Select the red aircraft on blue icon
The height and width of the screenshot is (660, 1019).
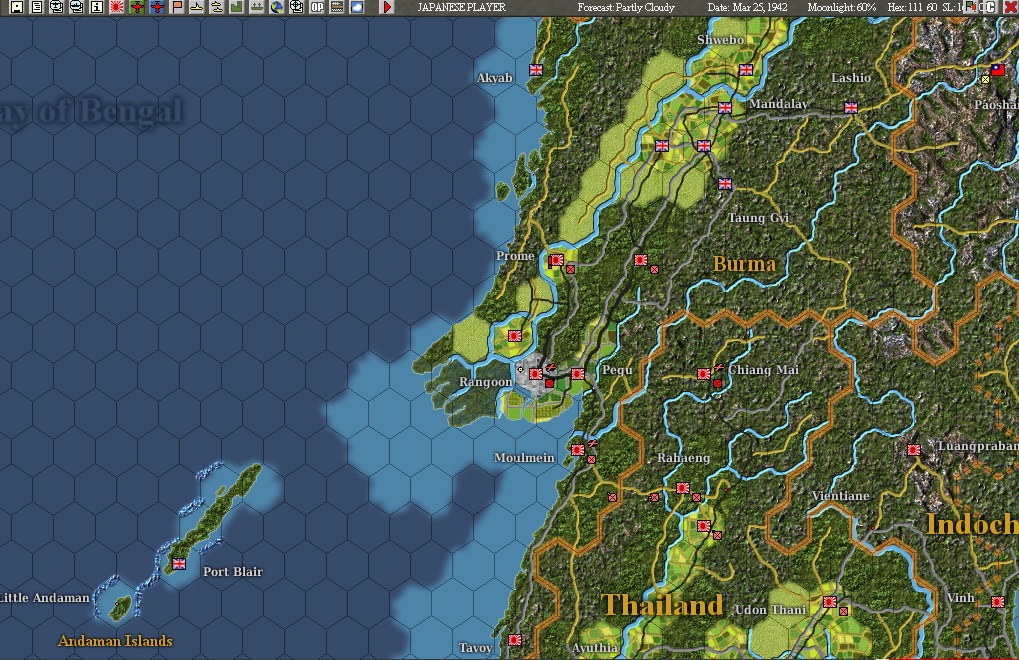click(x=157, y=7)
